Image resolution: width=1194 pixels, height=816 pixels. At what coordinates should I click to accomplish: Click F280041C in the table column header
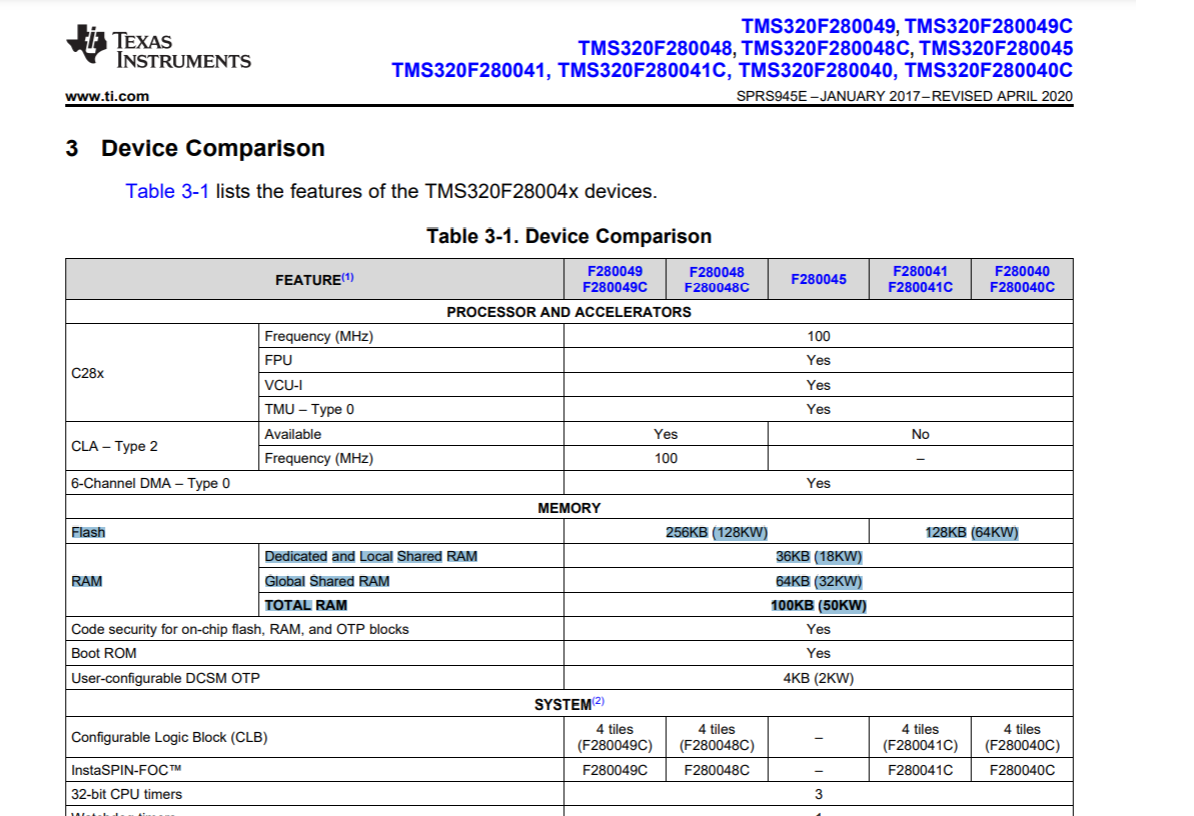click(x=920, y=287)
